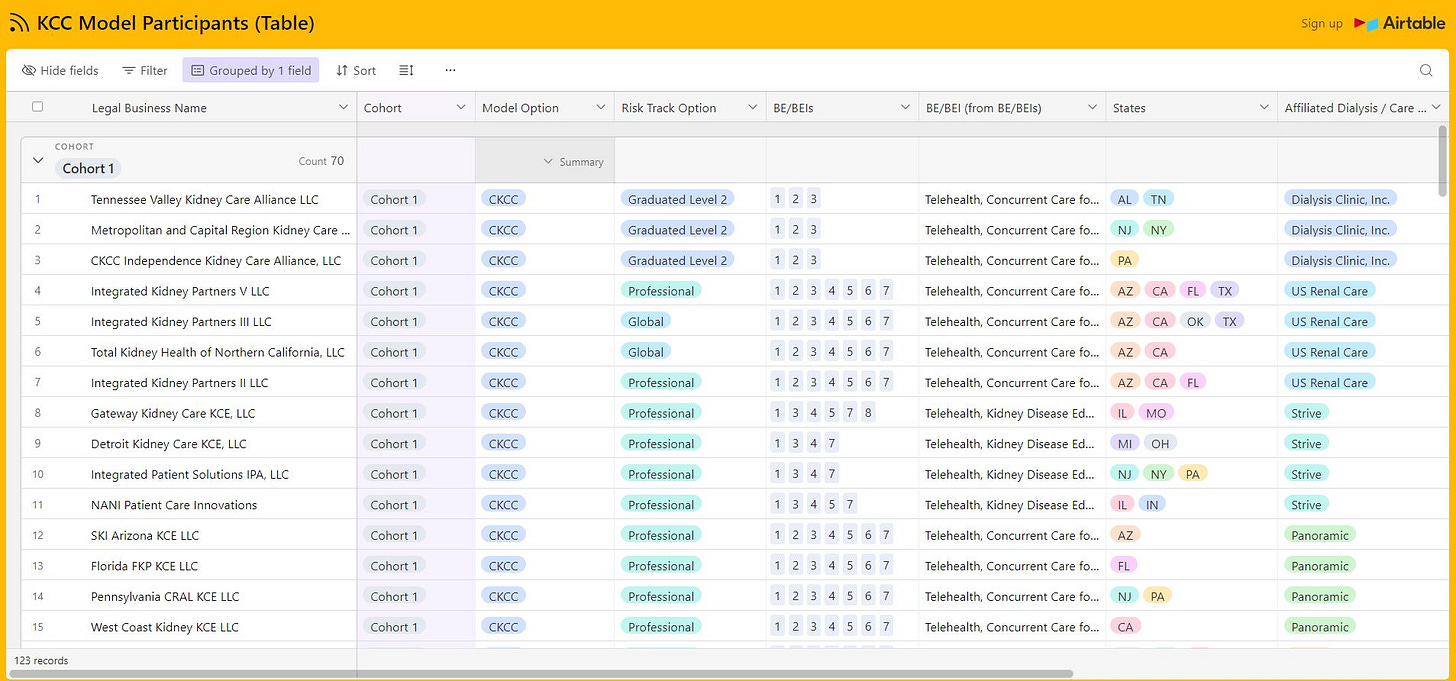
Task: Open the row height icon
Action: [406, 70]
